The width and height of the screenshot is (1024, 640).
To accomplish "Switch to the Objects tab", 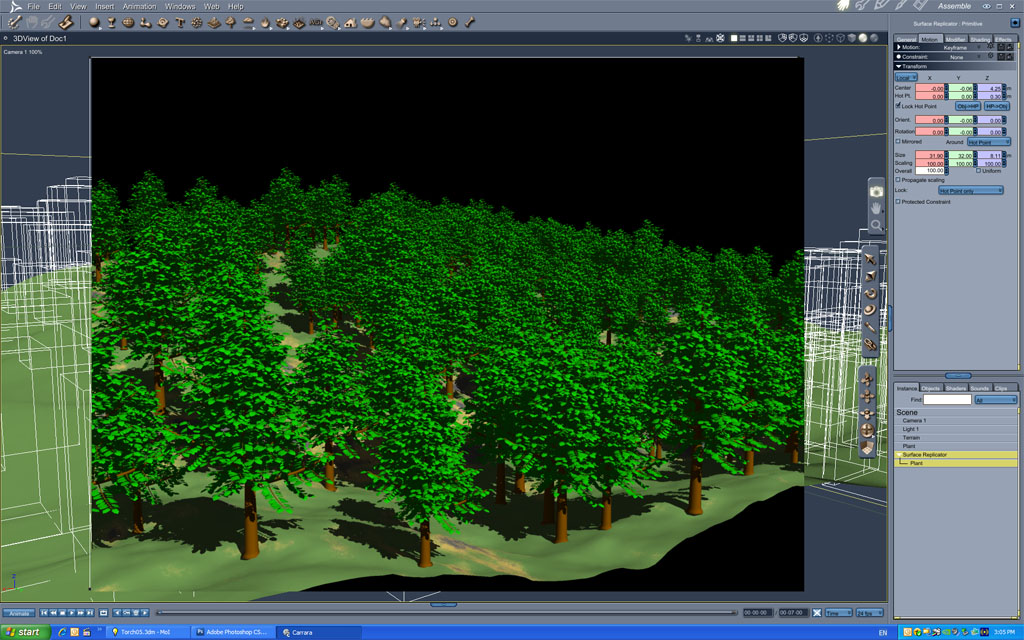I will (x=931, y=388).
